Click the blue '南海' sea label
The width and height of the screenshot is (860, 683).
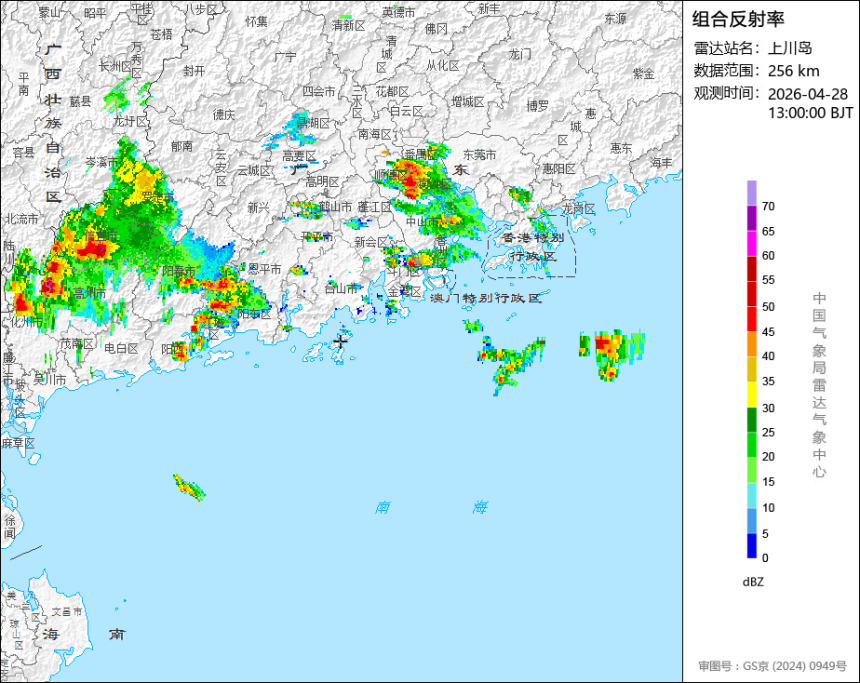(431, 507)
